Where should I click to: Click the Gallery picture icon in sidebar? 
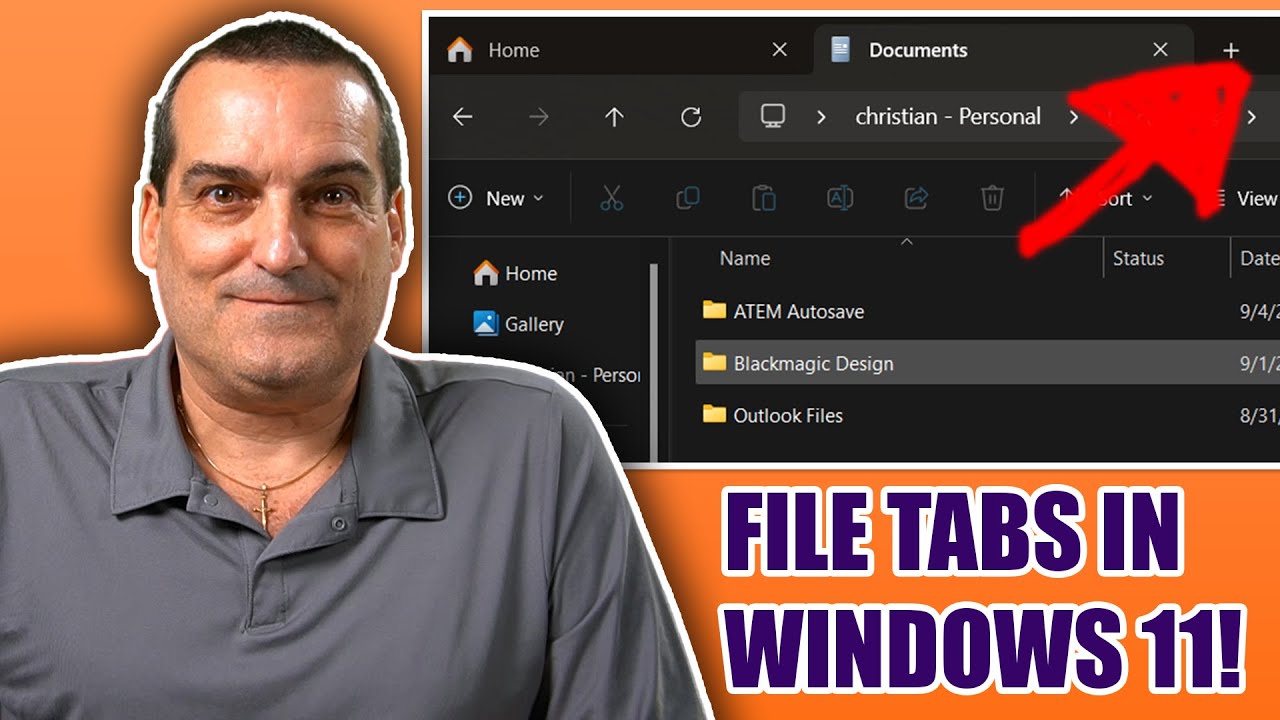pyautogui.click(x=486, y=323)
